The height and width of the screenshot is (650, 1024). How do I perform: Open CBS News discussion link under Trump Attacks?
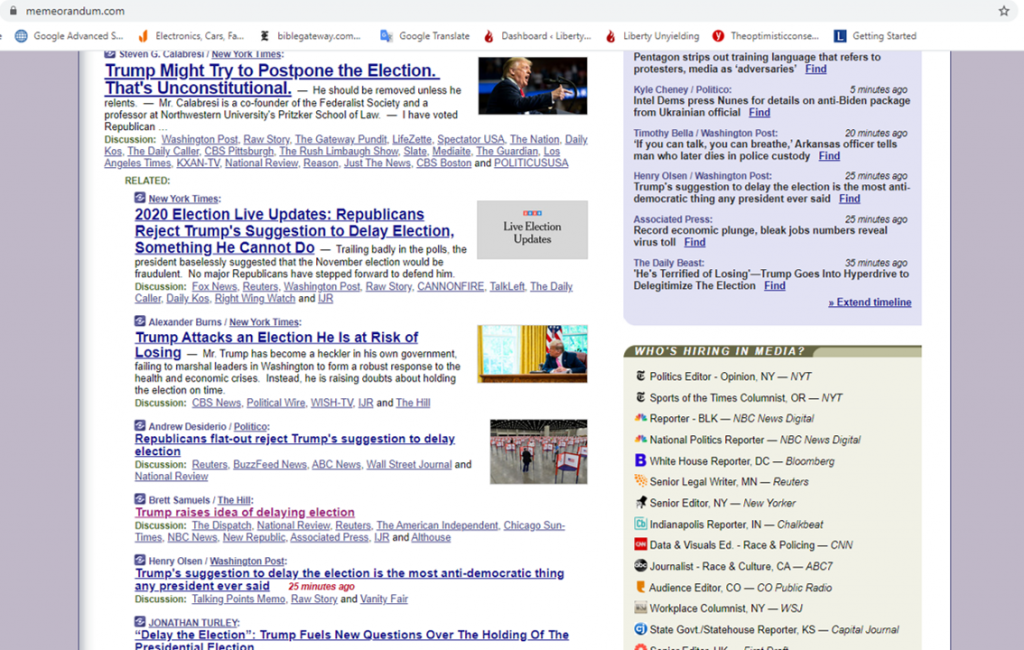pos(216,402)
